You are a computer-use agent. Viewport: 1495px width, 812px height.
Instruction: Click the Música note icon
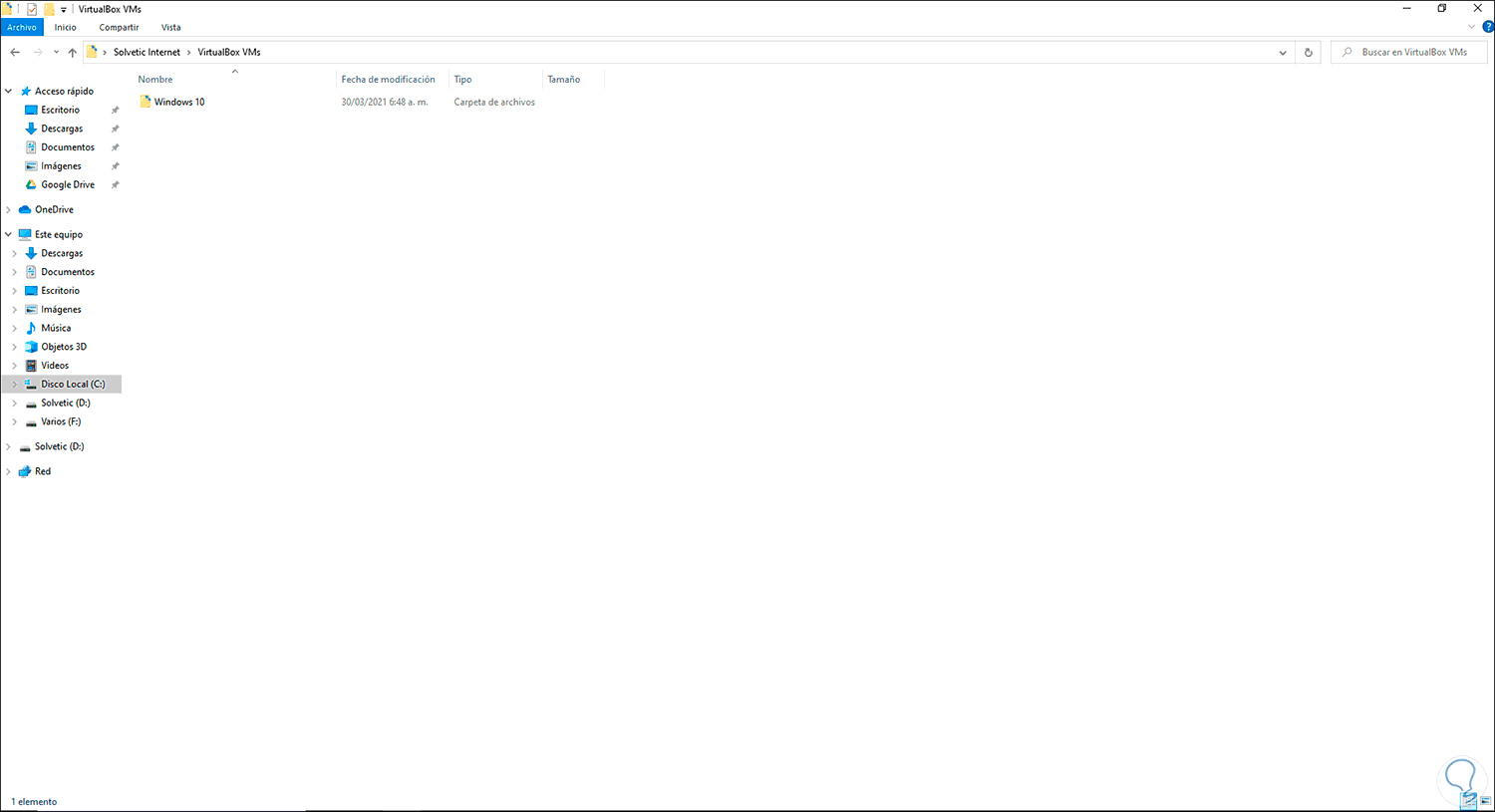[31, 328]
